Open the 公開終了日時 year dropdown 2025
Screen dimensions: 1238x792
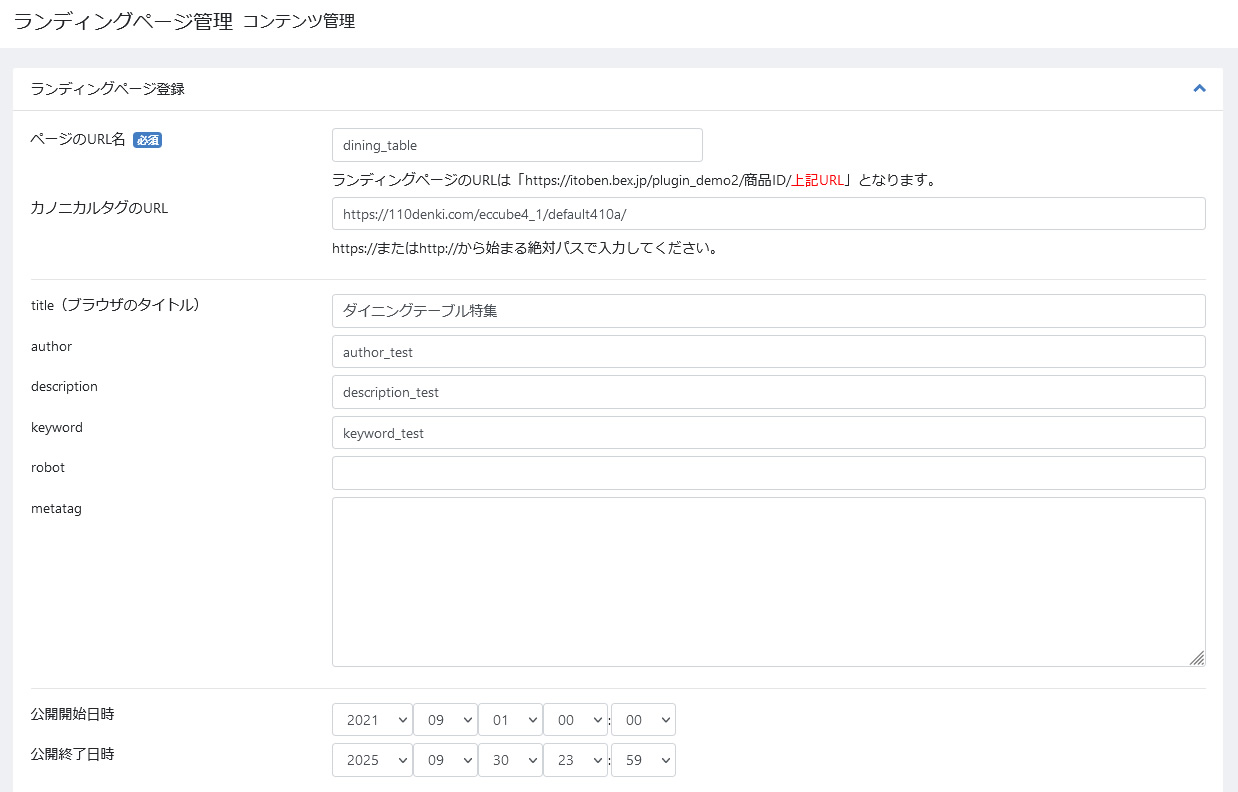(x=372, y=760)
